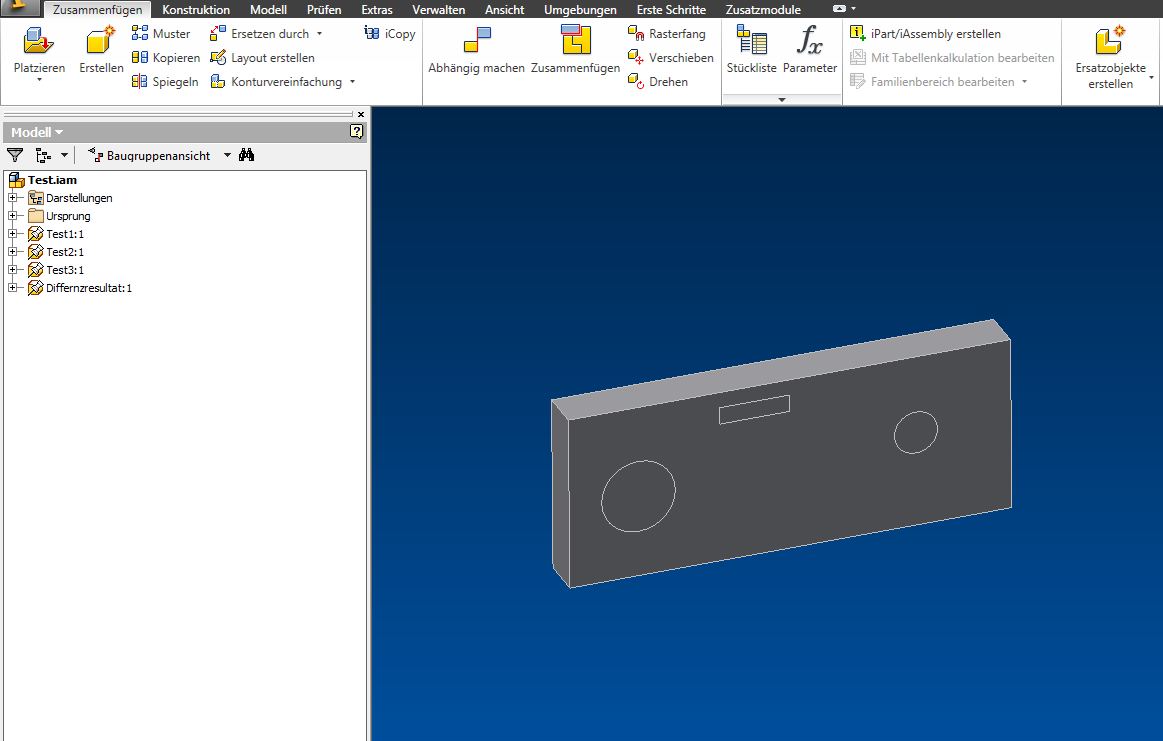
Task: Open the Baugruppenansicht dropdown
Action: (227, 156)
